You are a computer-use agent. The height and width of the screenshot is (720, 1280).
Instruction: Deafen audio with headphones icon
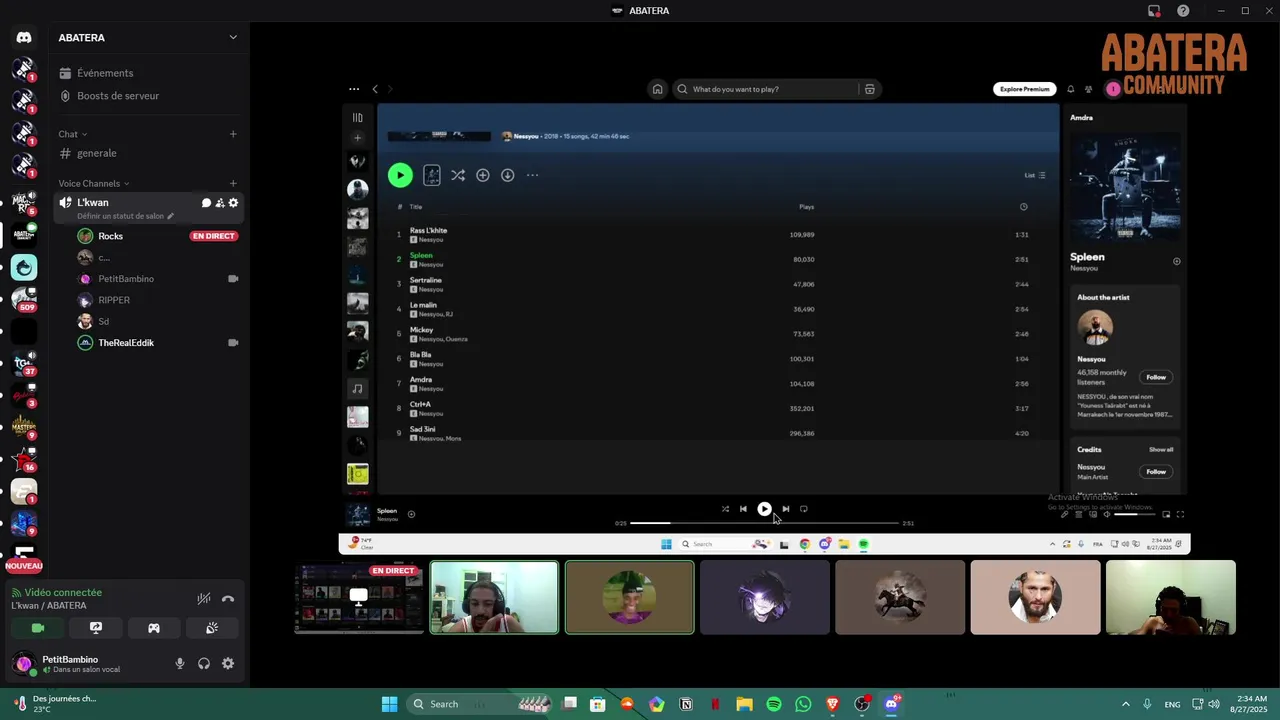[x=204, y=663]
